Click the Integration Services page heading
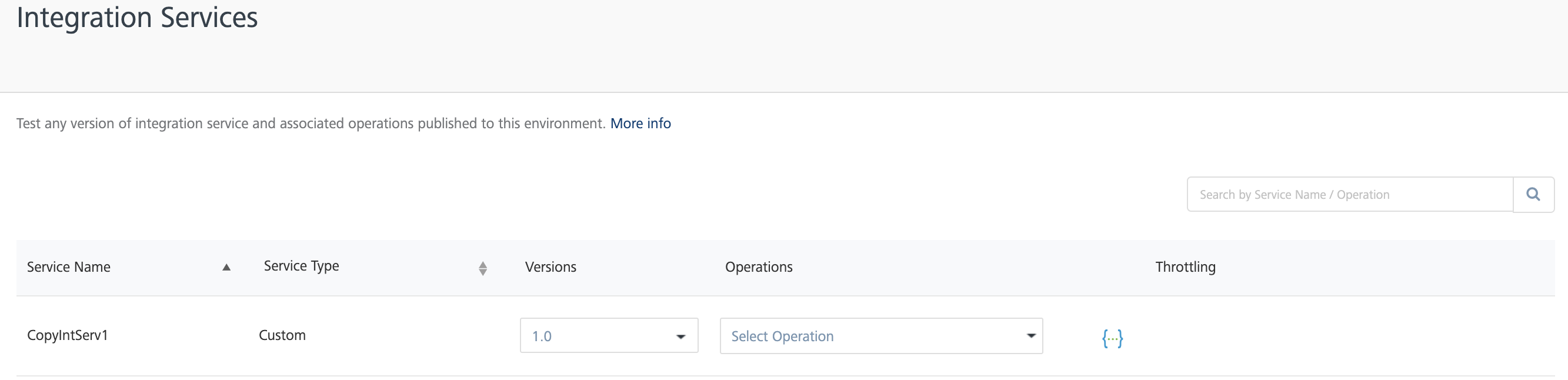Viewport: 1568px width, 380px height. [x=137, y=17]
